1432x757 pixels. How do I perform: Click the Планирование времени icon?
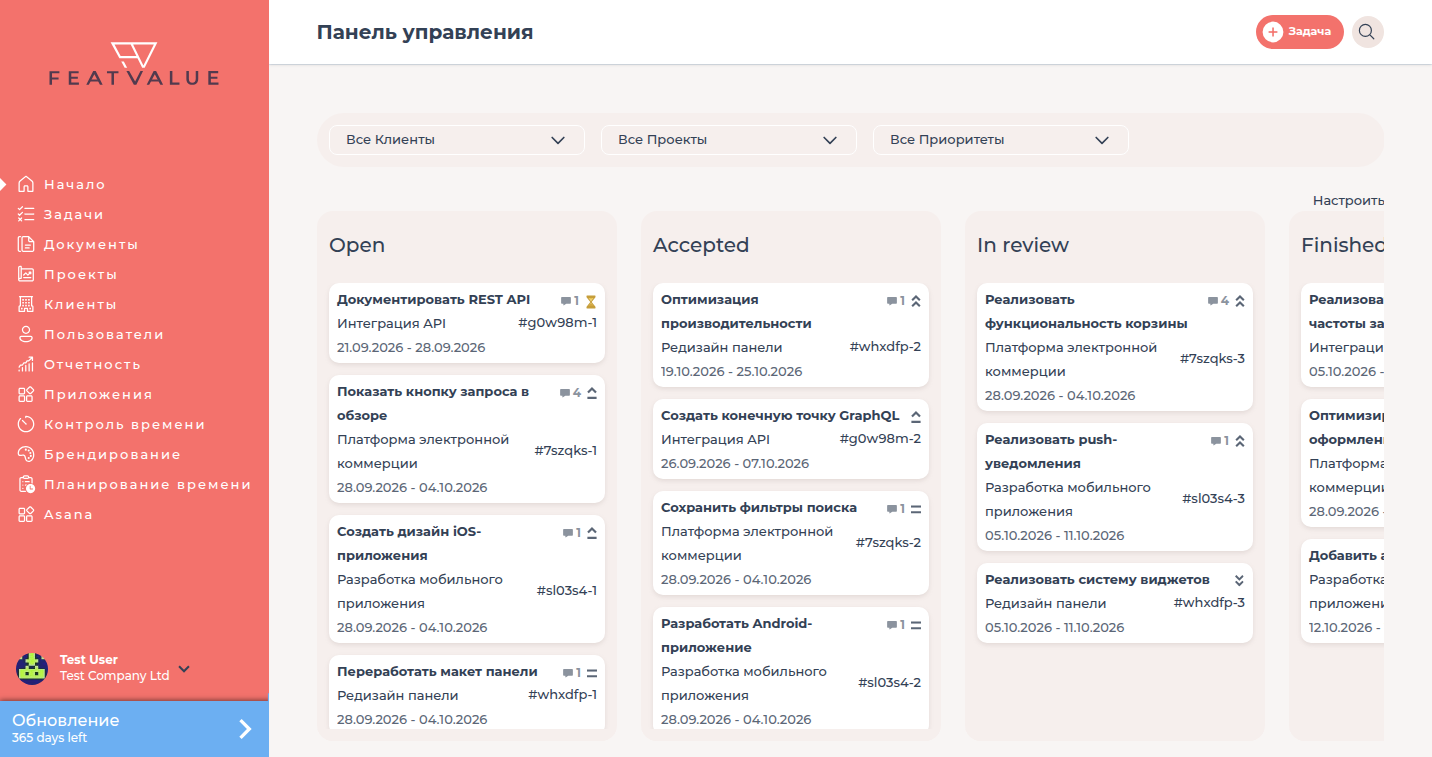point(27,484)
